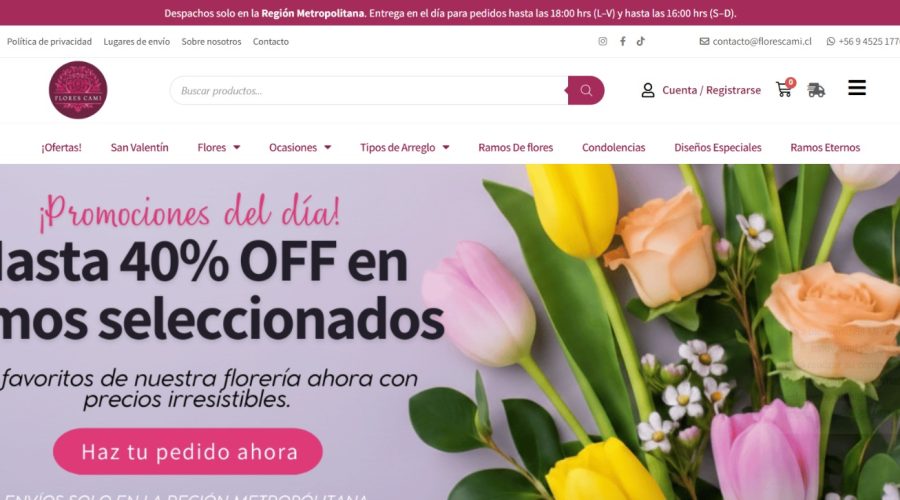The width and height of the screenshot is (900, 500).
Task: Go to Condolencias category
Action: [x=614, y=148]
